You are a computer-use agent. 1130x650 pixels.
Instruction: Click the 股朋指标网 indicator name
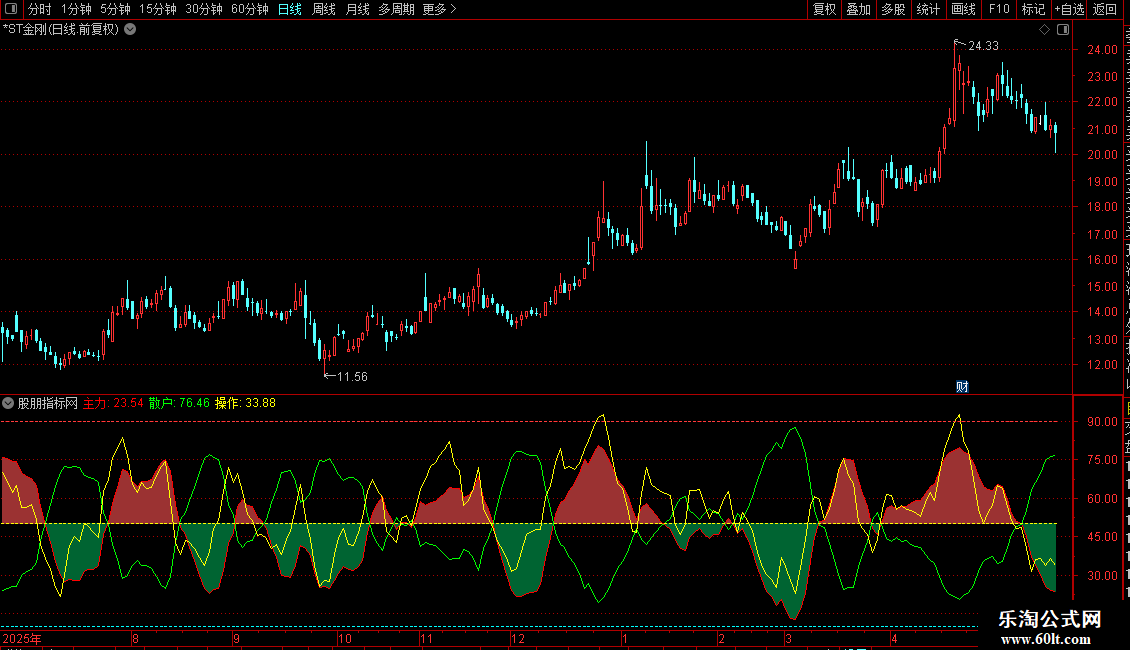coord(48,404)
